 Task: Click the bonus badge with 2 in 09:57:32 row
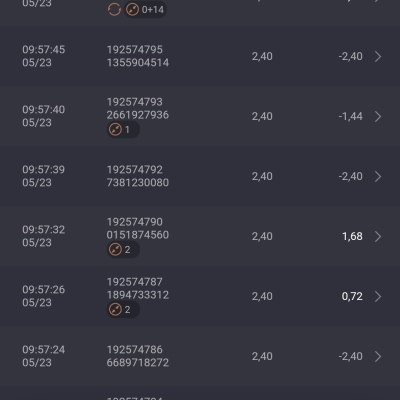click(x=123, y=249)
